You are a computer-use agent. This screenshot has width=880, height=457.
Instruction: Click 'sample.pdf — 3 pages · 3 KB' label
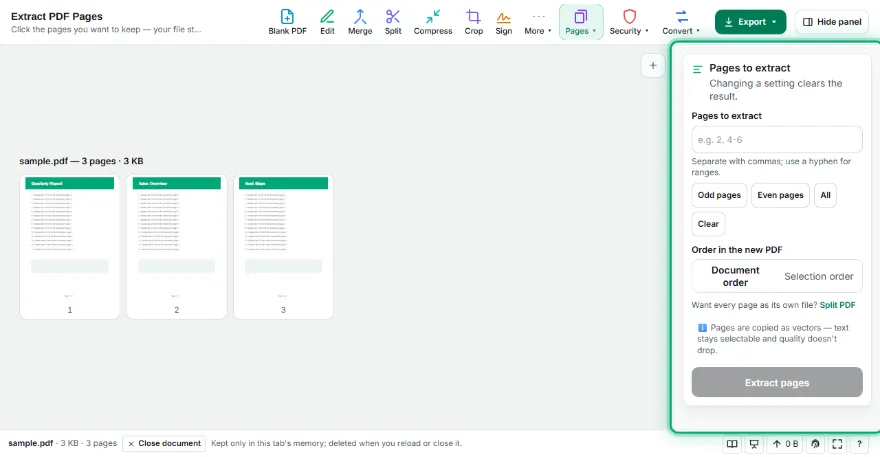point(81,161)
